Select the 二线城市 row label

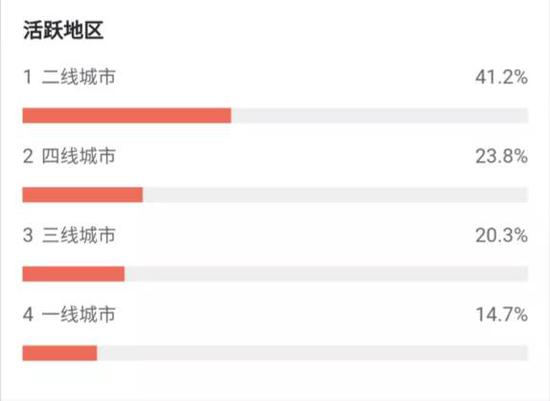79,77
